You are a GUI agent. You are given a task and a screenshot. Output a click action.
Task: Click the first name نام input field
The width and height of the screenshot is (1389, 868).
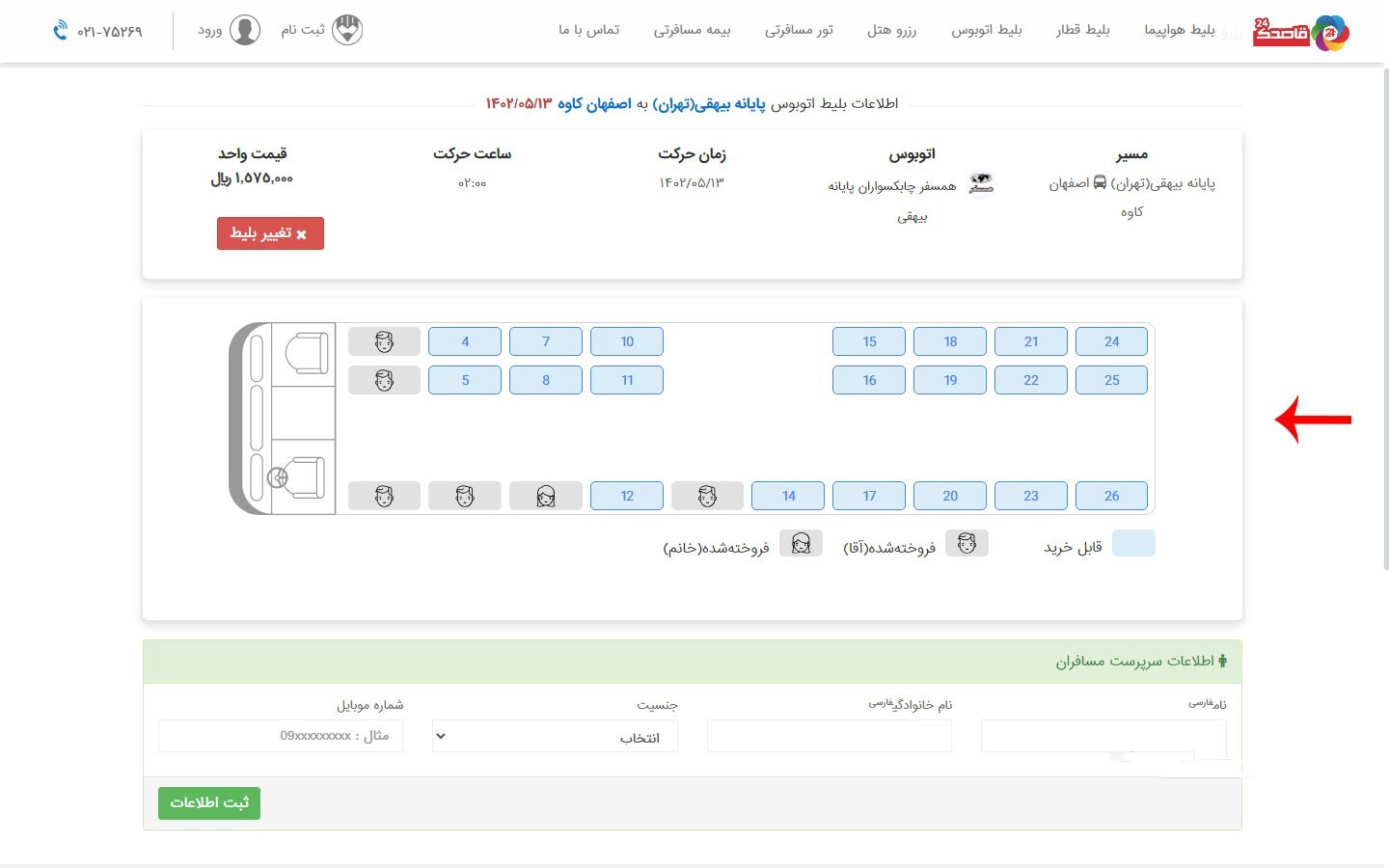1103,736
